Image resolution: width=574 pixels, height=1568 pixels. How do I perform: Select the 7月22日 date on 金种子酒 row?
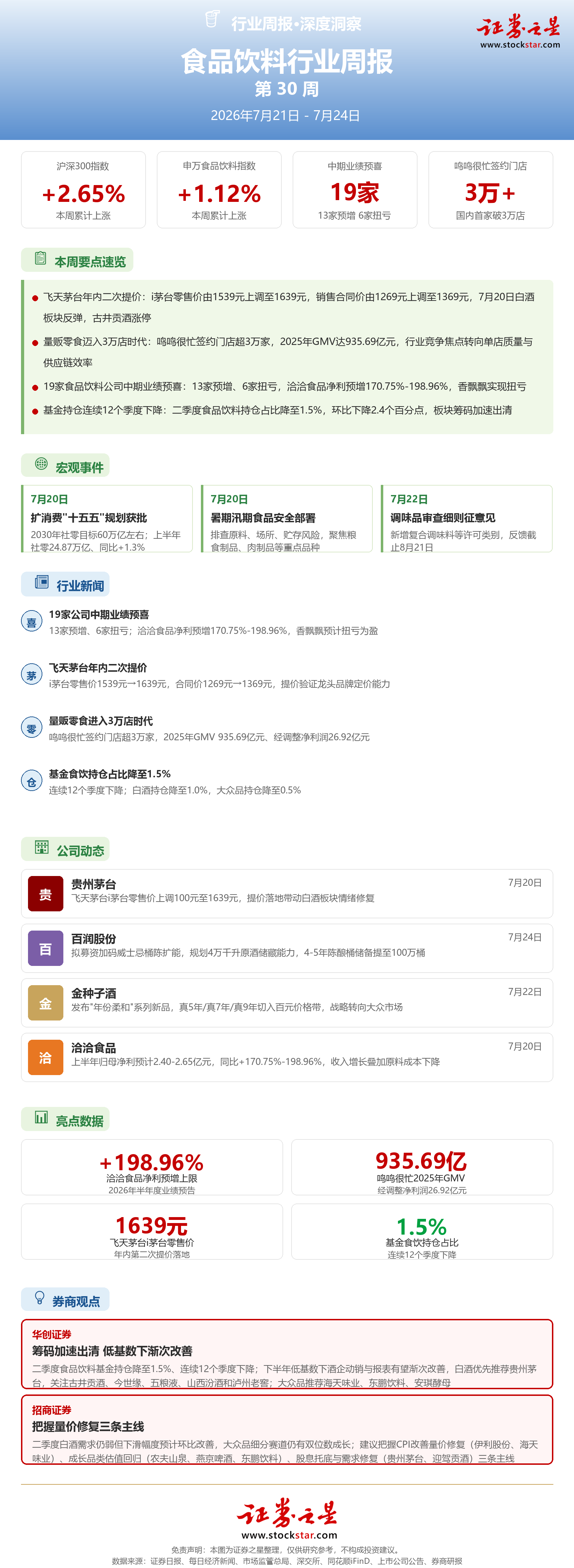pos(525,991)
